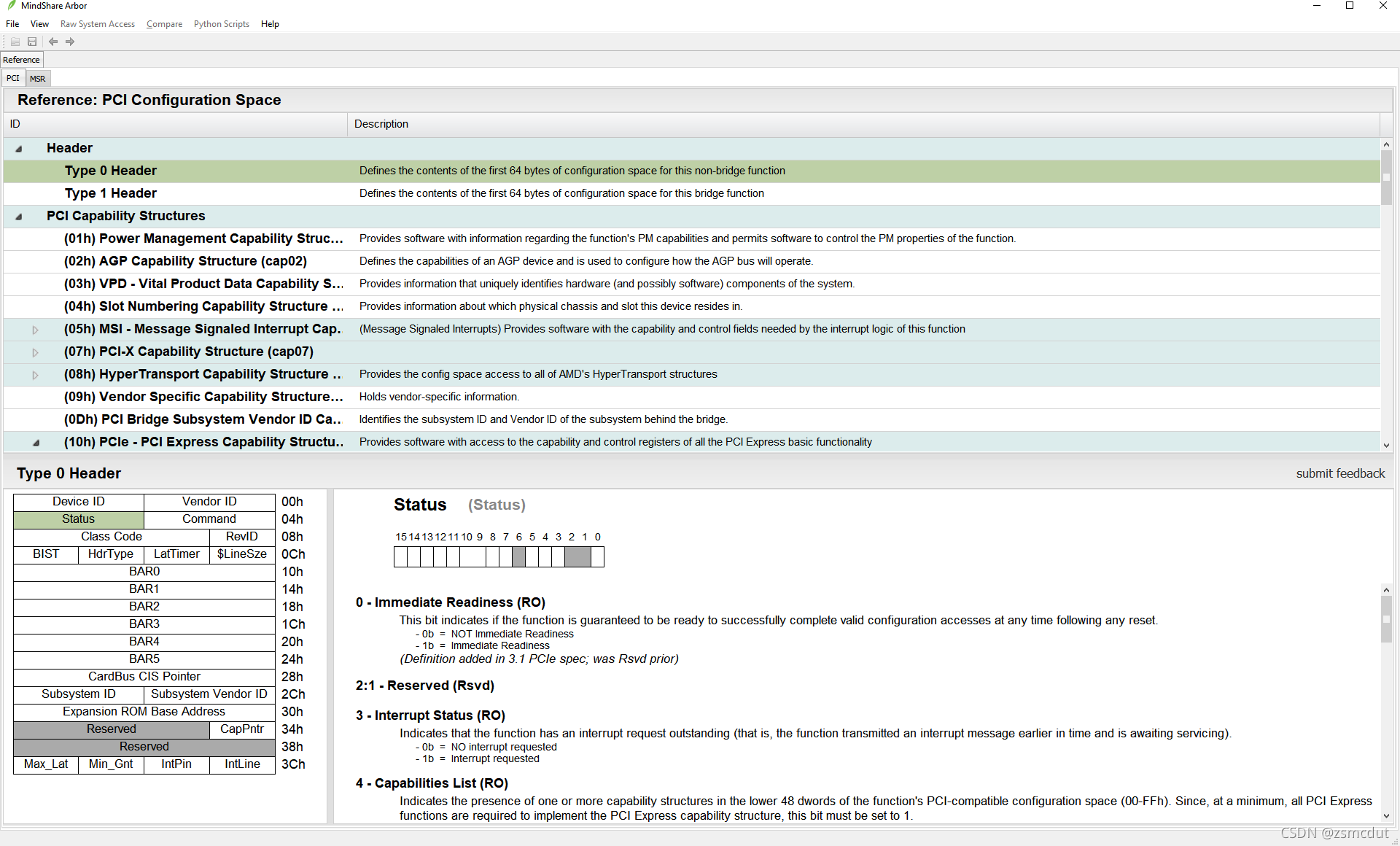This screenshot has height=846, width=1400.
Task: Click the up arrow of the reference list scrollbar
Action: pos(1386,145)
